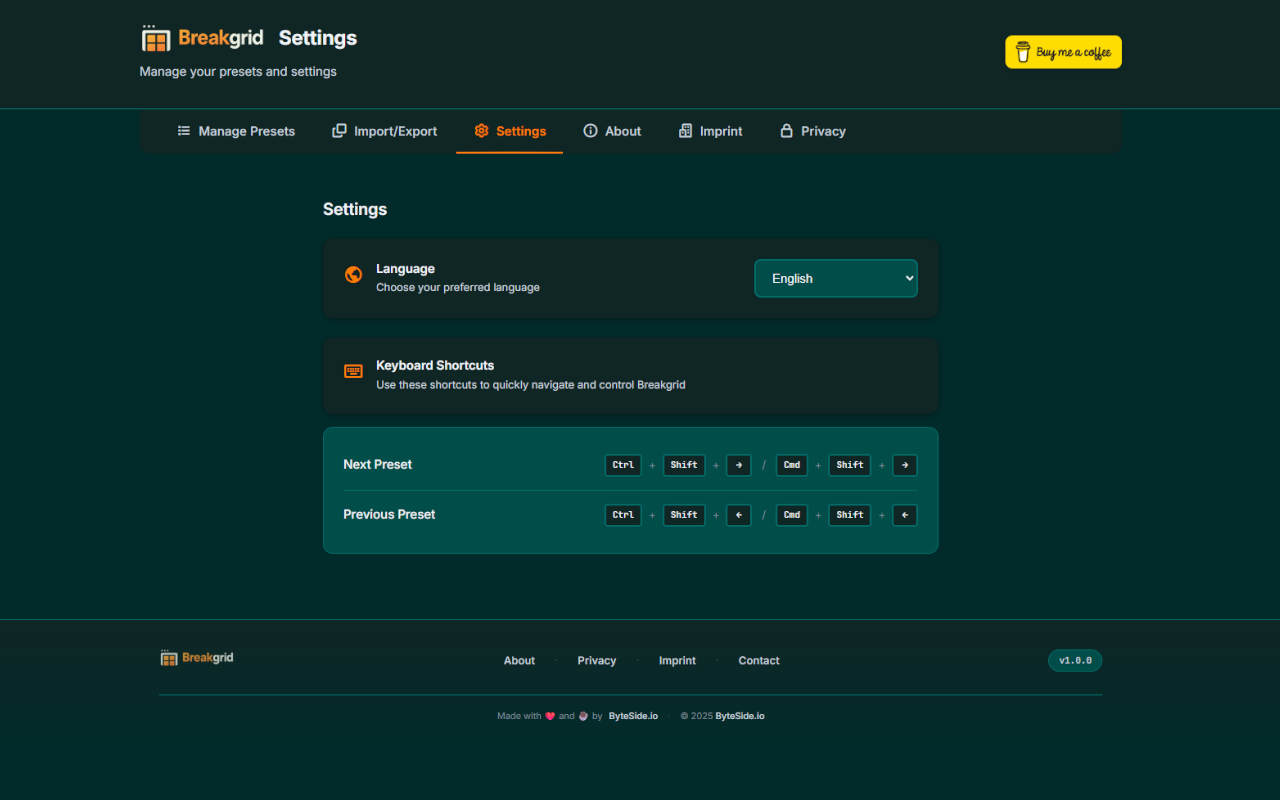Screen dimensions: 1280x800
Task: Click the gear icon on the Settings tab
Action: coord(480,131)
